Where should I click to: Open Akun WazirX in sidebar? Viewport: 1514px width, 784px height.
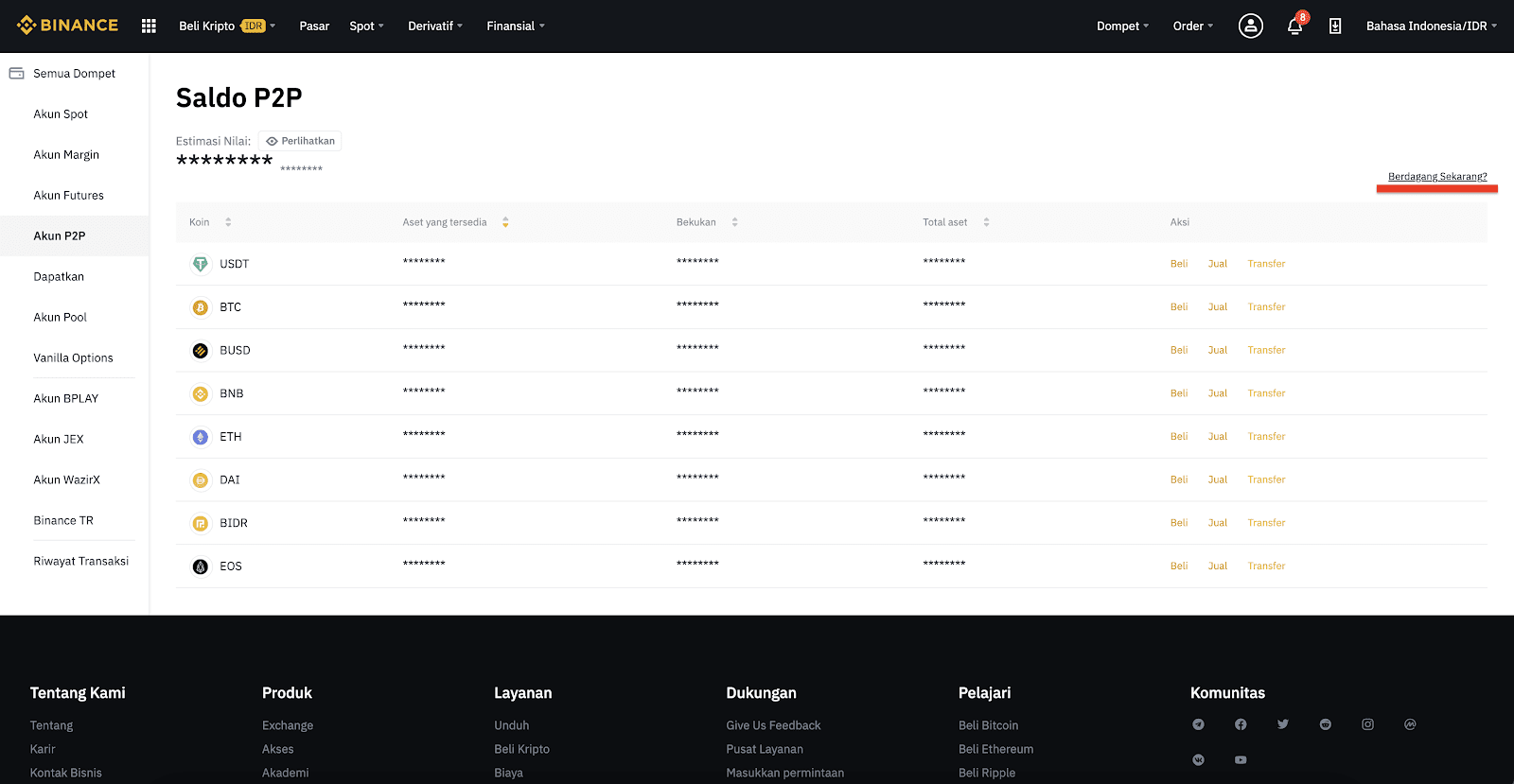(x=66, y=479)
